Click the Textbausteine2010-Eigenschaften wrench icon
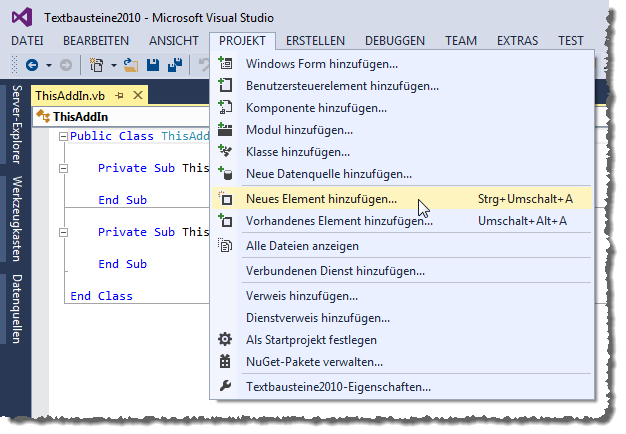 [x=225, y=386]
